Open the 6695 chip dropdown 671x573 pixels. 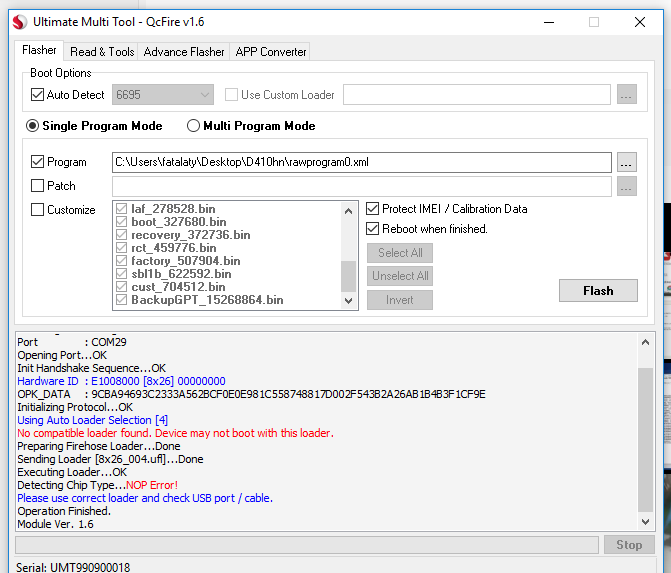coord(163,95)
